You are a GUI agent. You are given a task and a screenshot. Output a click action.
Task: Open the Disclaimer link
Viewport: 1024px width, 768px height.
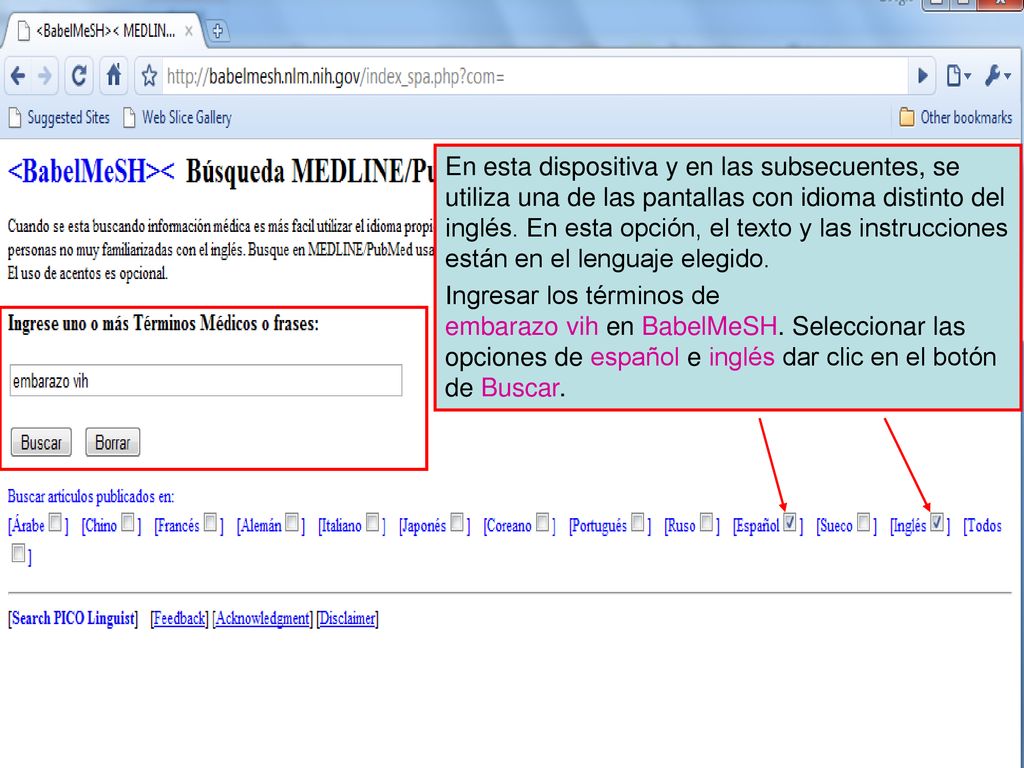pos(347,618)
